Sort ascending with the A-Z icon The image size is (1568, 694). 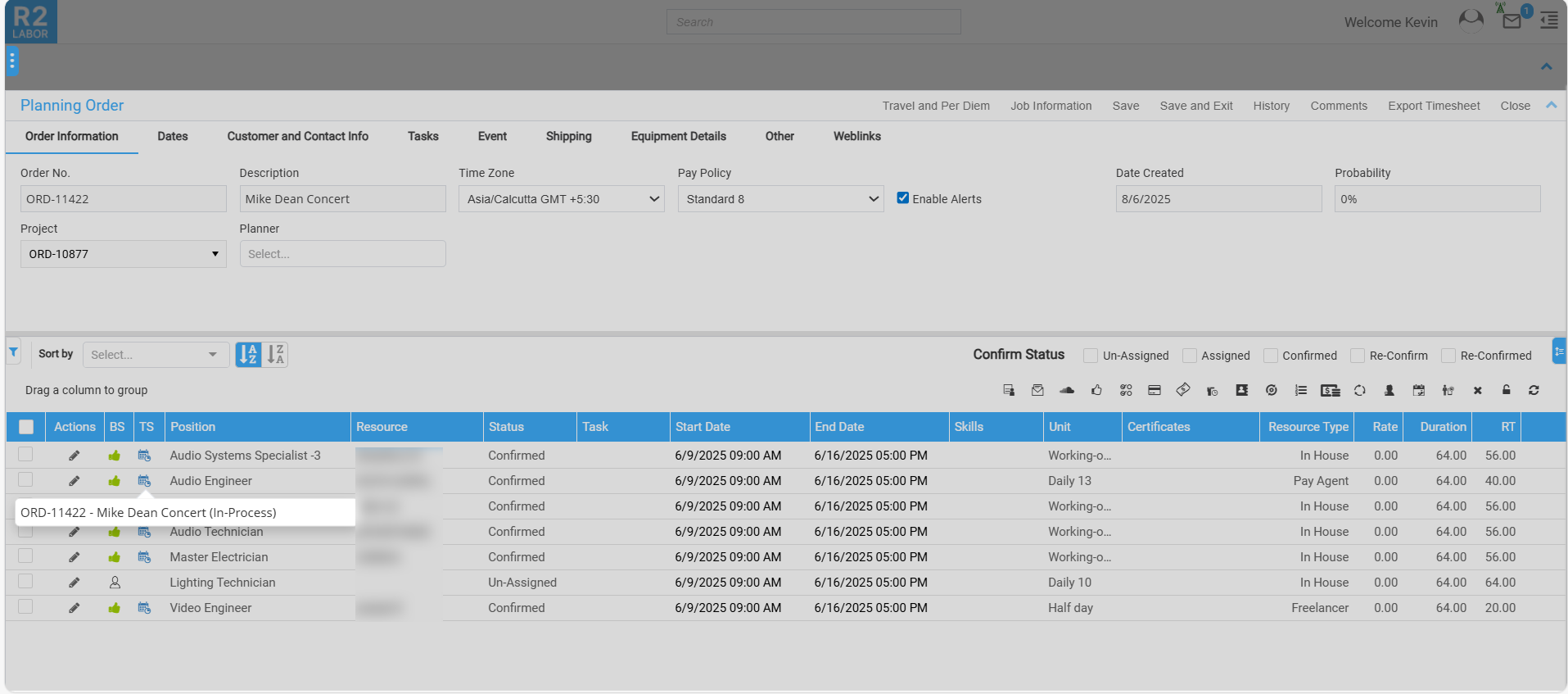248,355
